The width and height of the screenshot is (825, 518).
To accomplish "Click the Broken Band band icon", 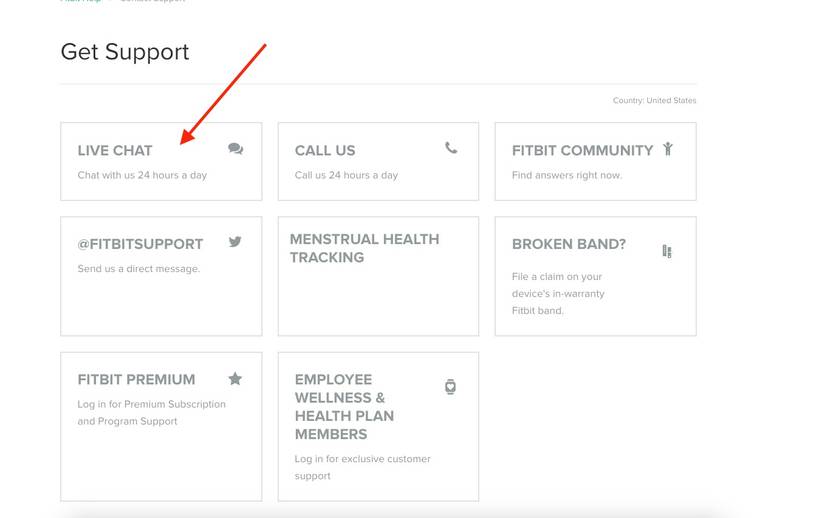I will 667,251.
